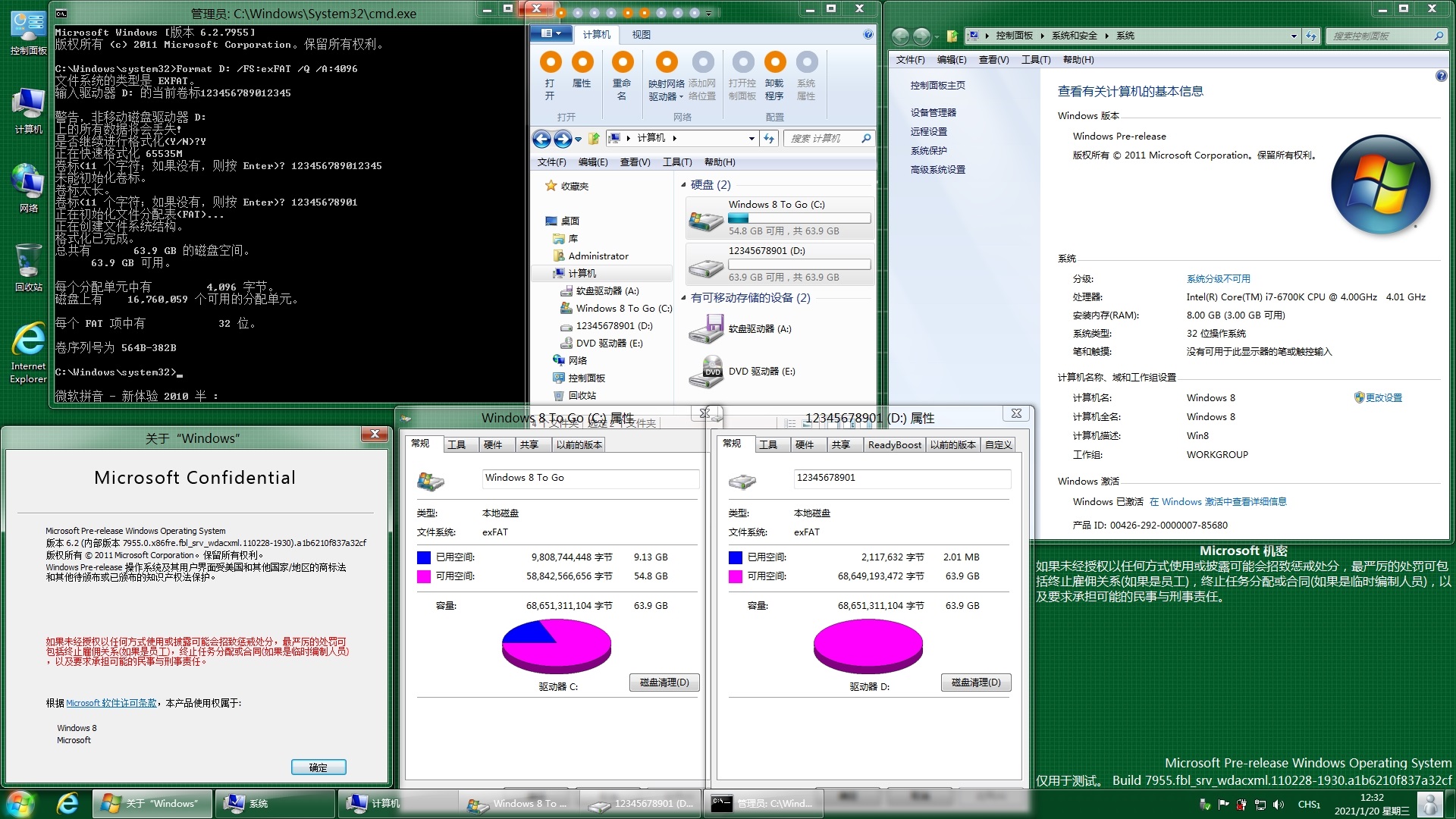Collapse the 硬盘 (2) group
1456x819 pixels.
[x=683, y=184]
